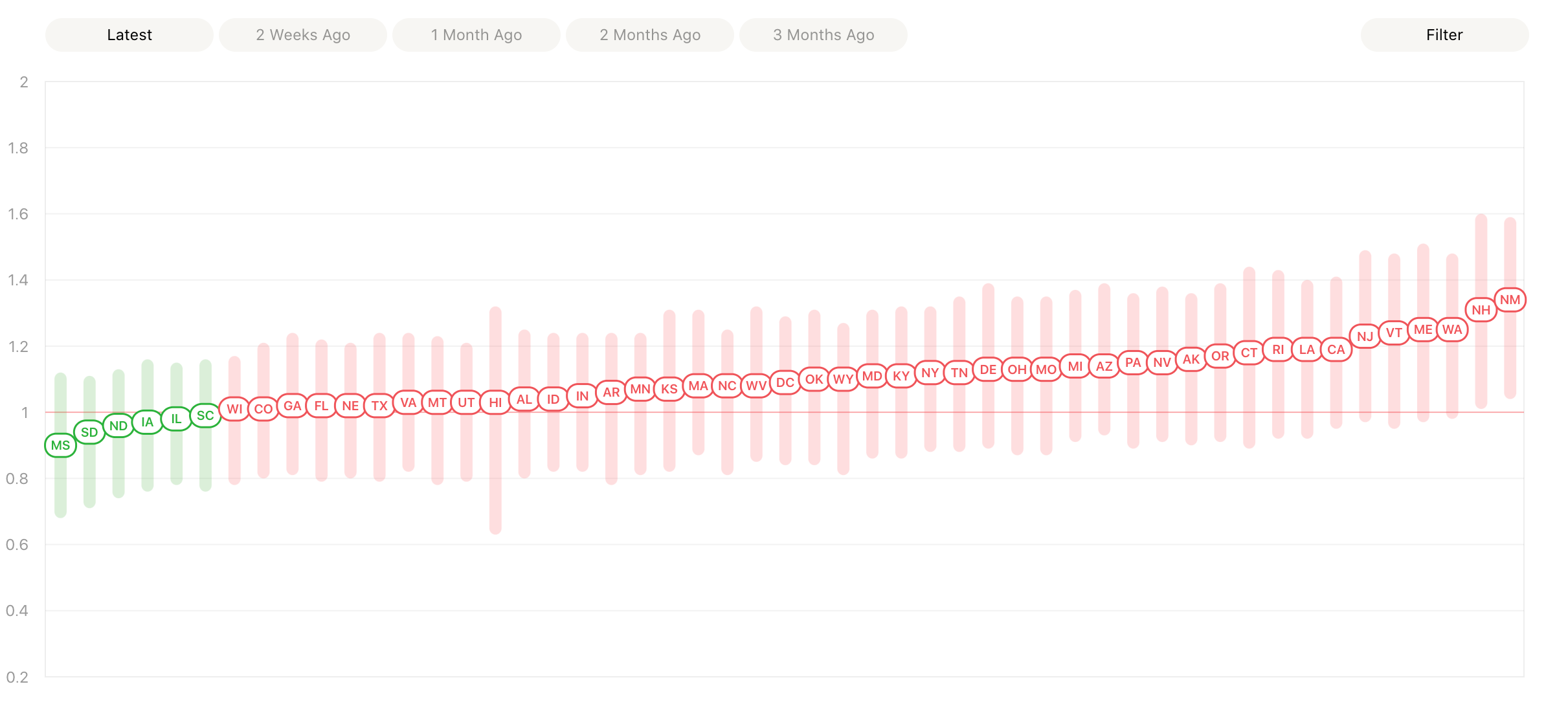Select the Latest time tab
The width and height of the screenshot is (1568, 704).
click(129, 35)
